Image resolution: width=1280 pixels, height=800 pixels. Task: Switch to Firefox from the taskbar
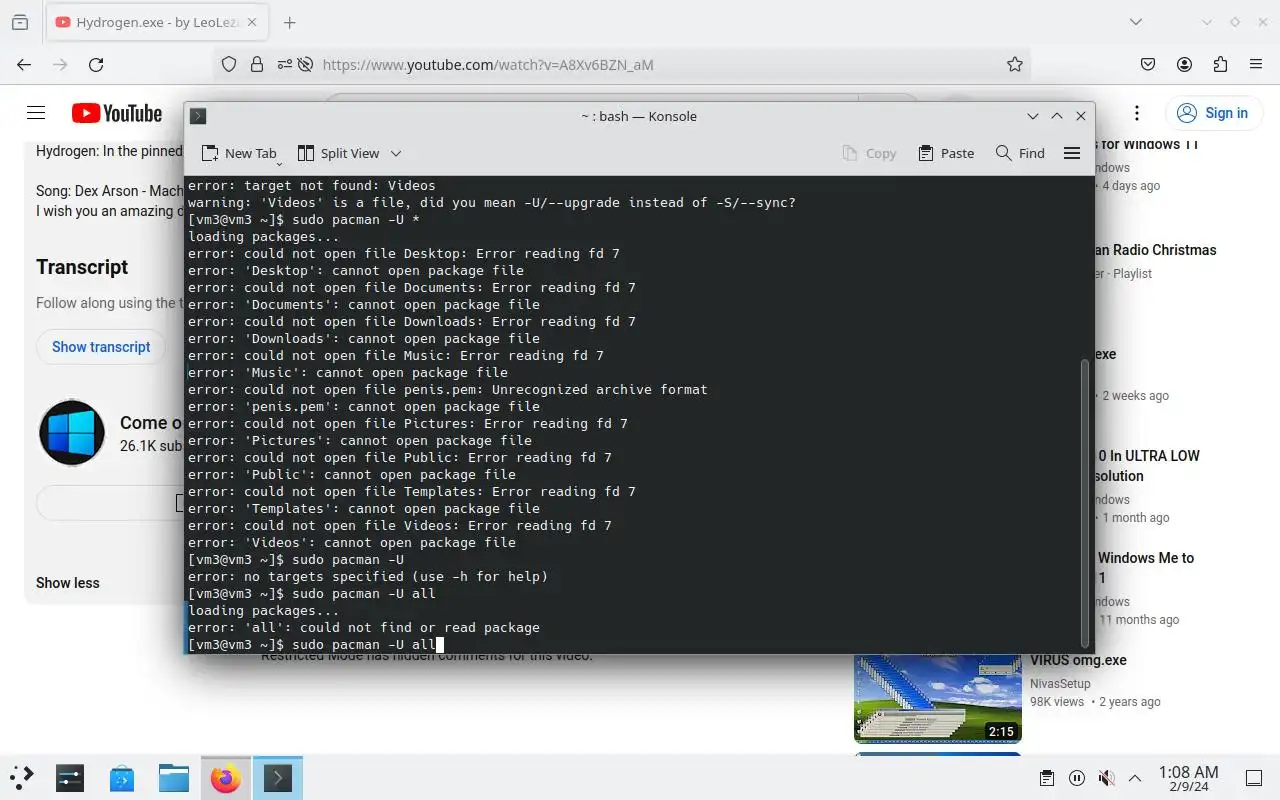[226, 778]
